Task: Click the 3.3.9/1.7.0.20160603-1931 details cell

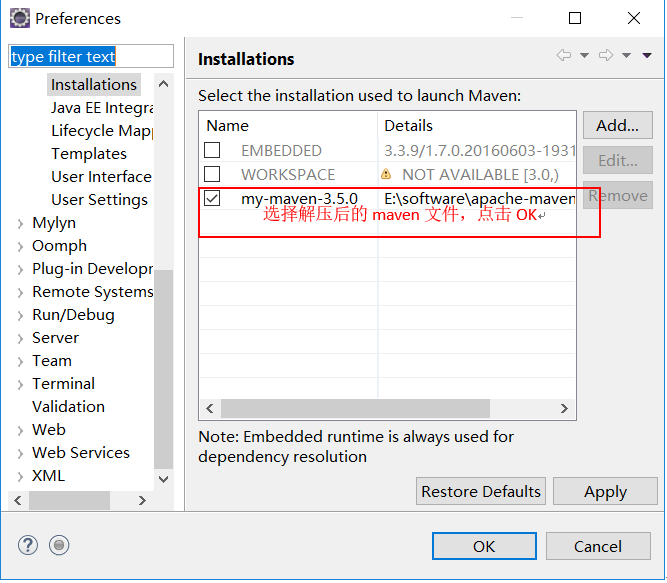Action: [x=479, y=151]
